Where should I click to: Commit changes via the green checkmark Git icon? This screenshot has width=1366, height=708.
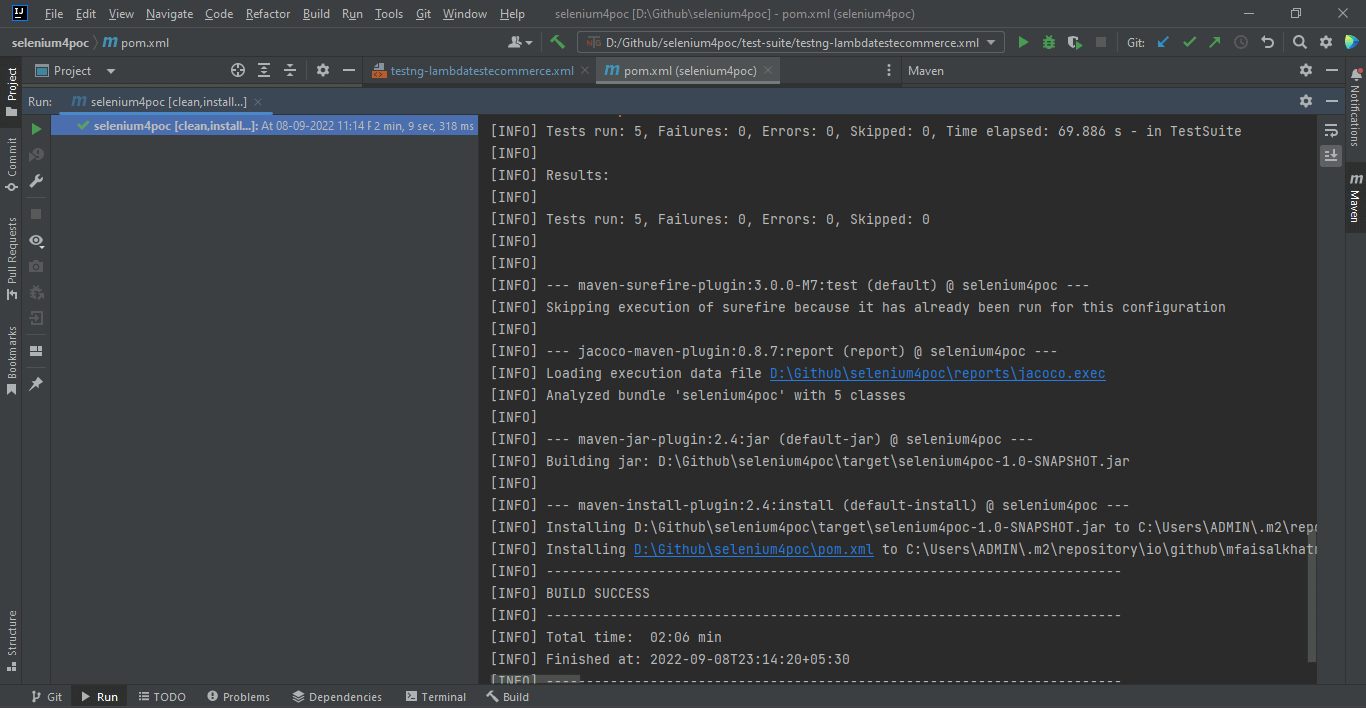coord(1189,42)
